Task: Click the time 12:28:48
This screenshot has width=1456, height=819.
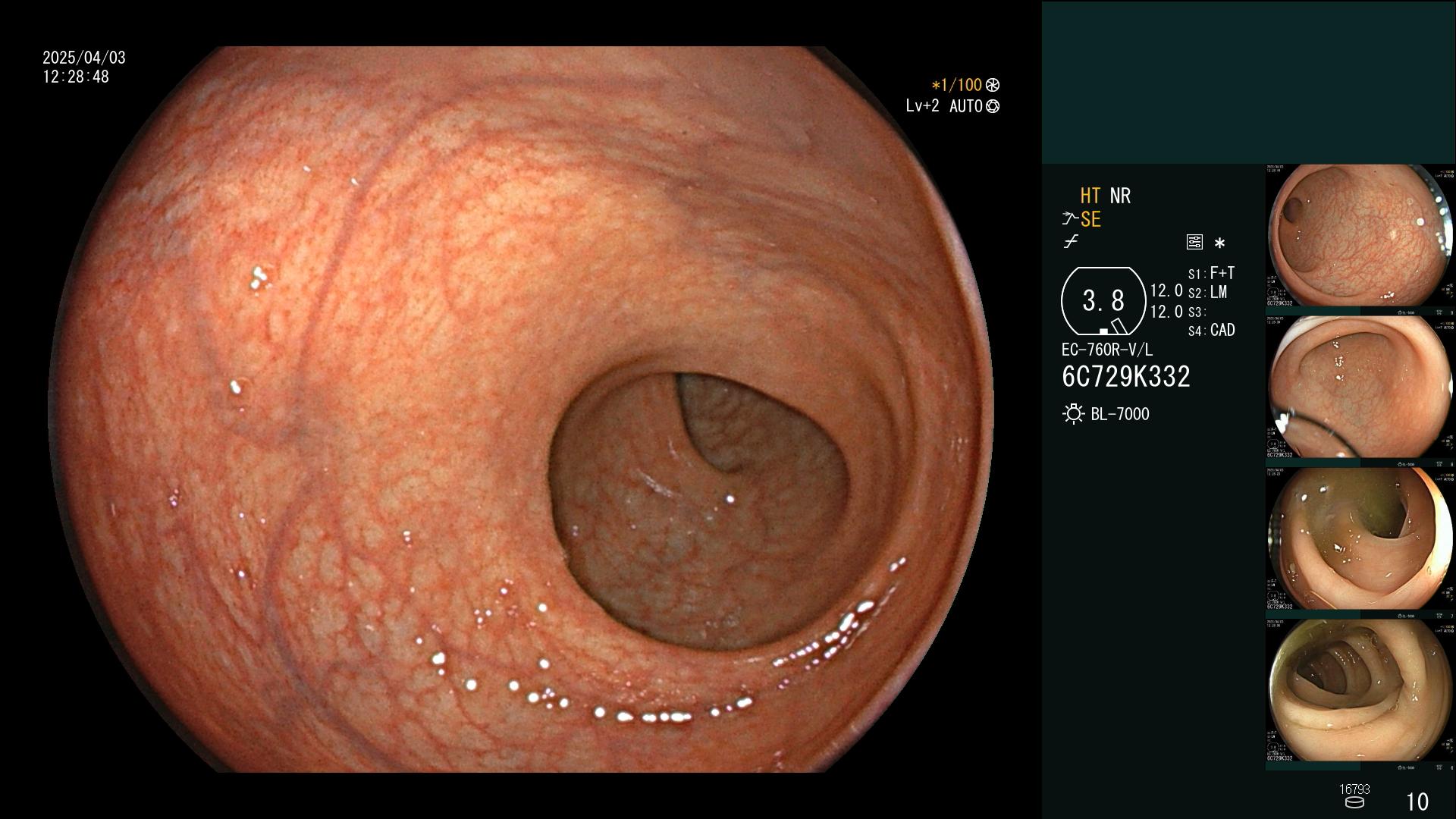Action: point(76,77)
